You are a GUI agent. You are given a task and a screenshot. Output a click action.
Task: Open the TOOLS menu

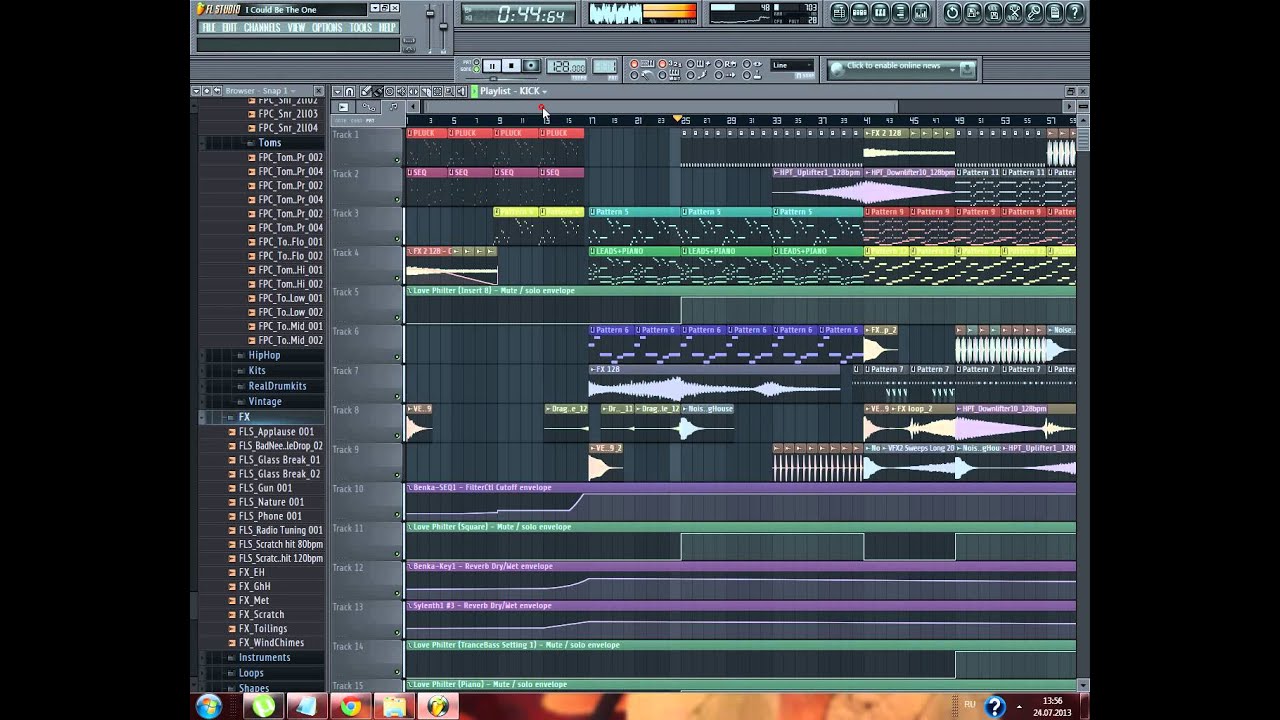(361, 27)
